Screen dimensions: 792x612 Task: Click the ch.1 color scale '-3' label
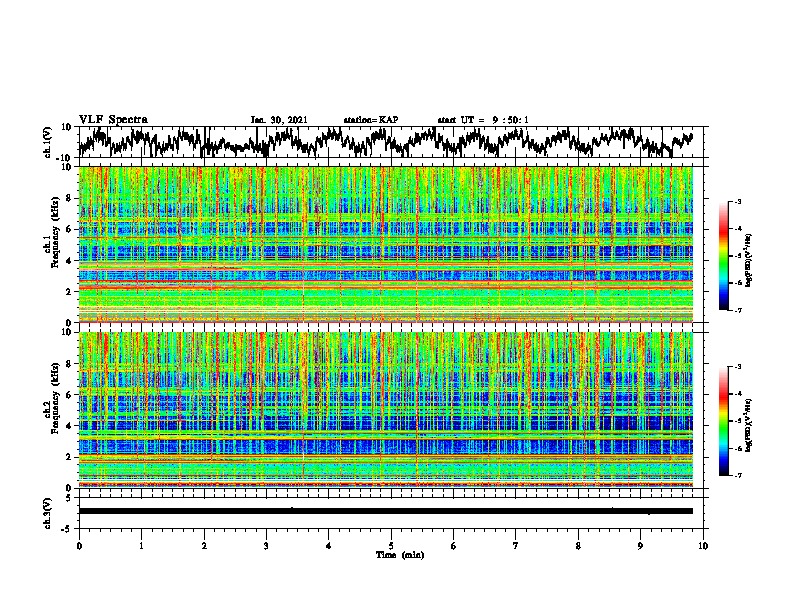pyautogui.click(x=737, y=201)
